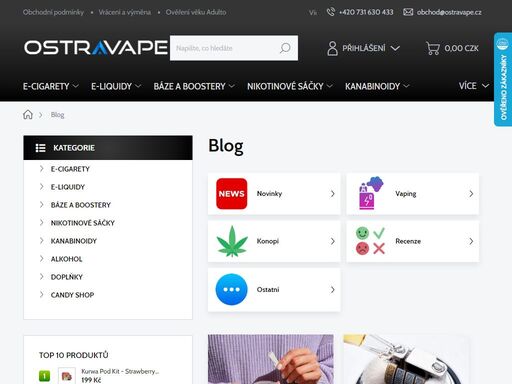Open the VÍCE dropdown menu
Screen dimensions: 512x384
pos(474,86)
